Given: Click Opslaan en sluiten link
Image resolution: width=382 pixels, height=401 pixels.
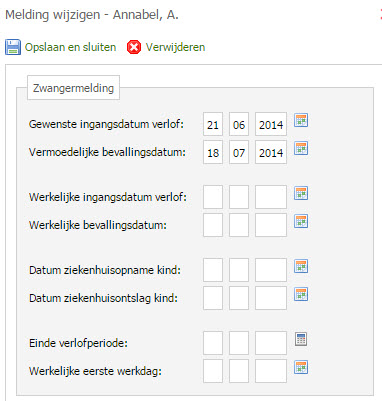Looking at the screenshot, I should 70,47.
